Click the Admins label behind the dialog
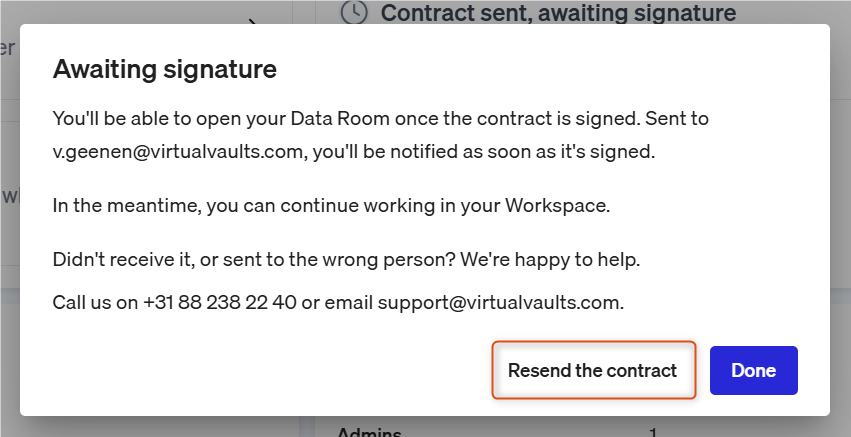Viewport: 851px width, 437px height. click(x=369, y=432)
